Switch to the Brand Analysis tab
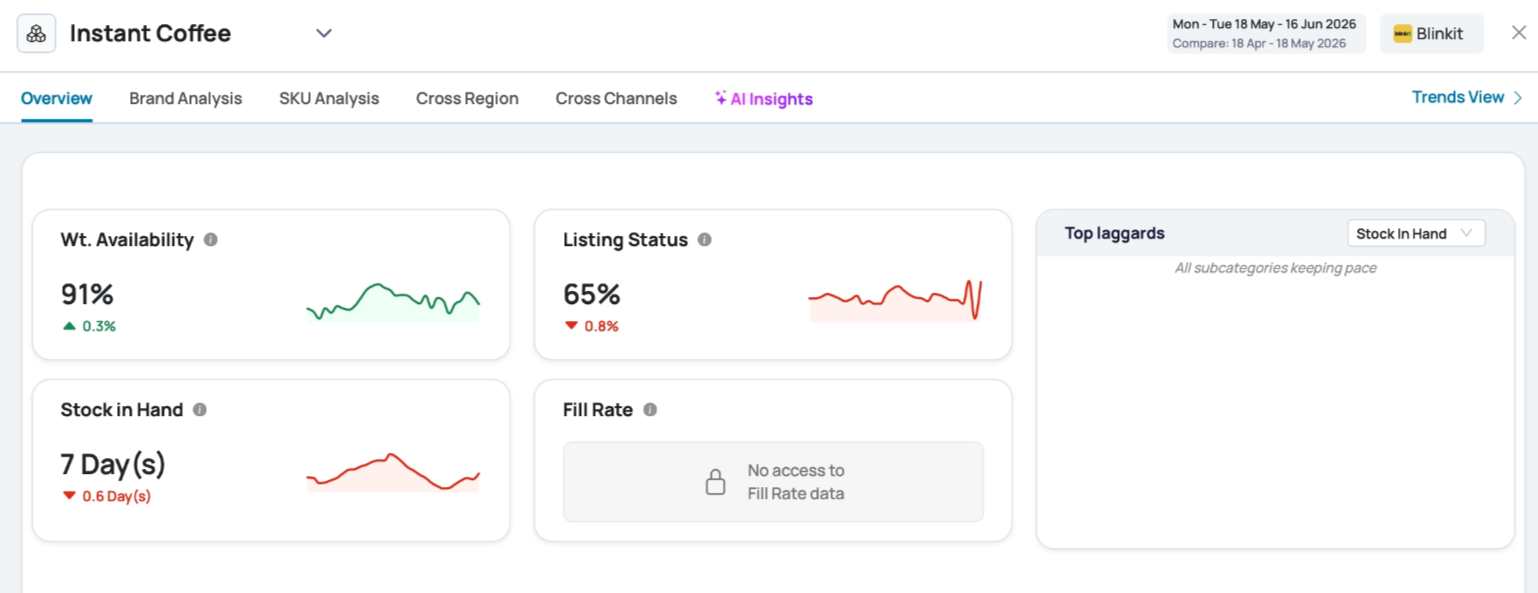 point(186,98)
